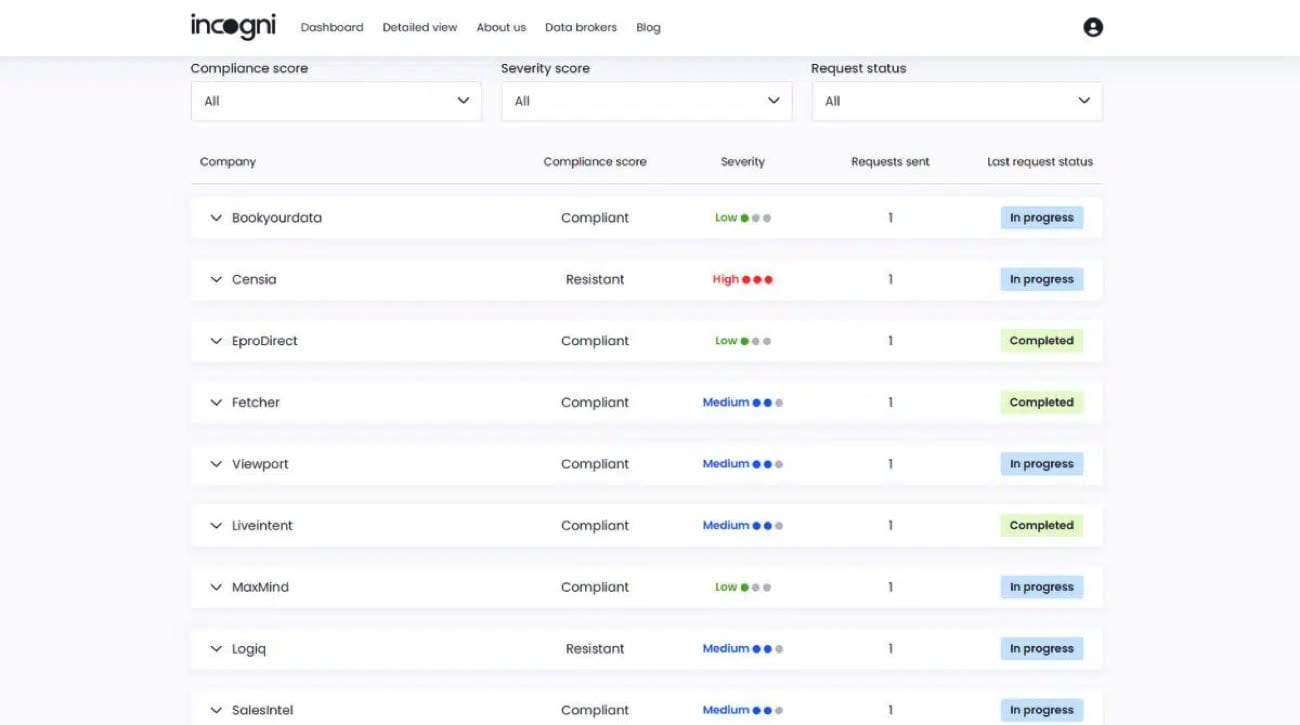Select the Viewport company name
Image resolution: width=1300 pixels, height=725 pixels.
260,464
